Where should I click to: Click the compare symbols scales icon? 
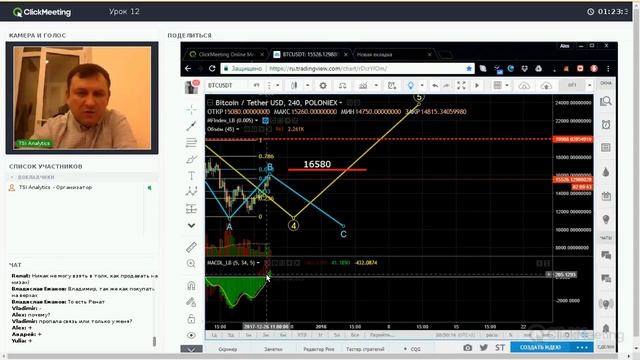(x=342, y=85)
